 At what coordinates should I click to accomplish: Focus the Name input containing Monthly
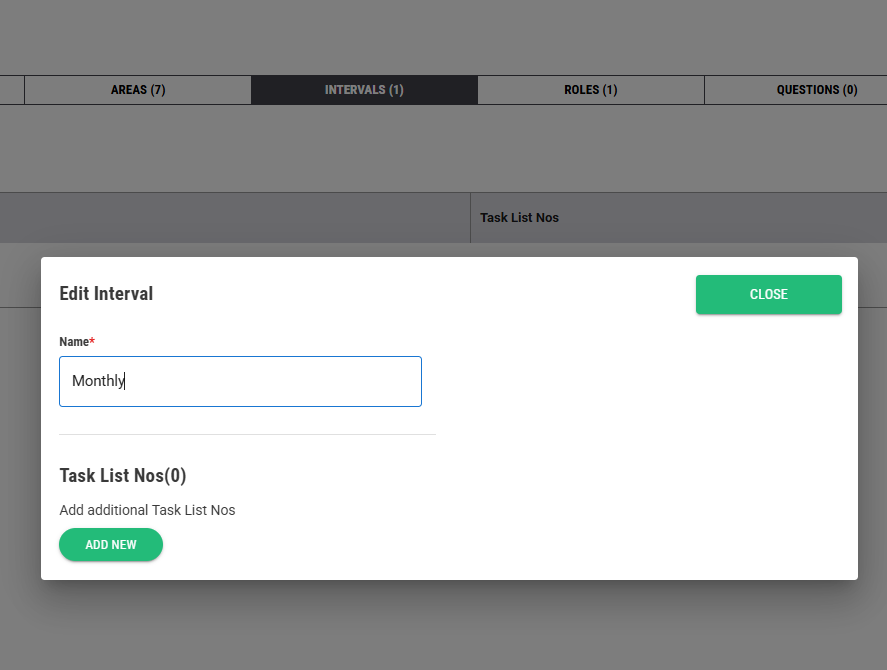click(x=240, y=381)
